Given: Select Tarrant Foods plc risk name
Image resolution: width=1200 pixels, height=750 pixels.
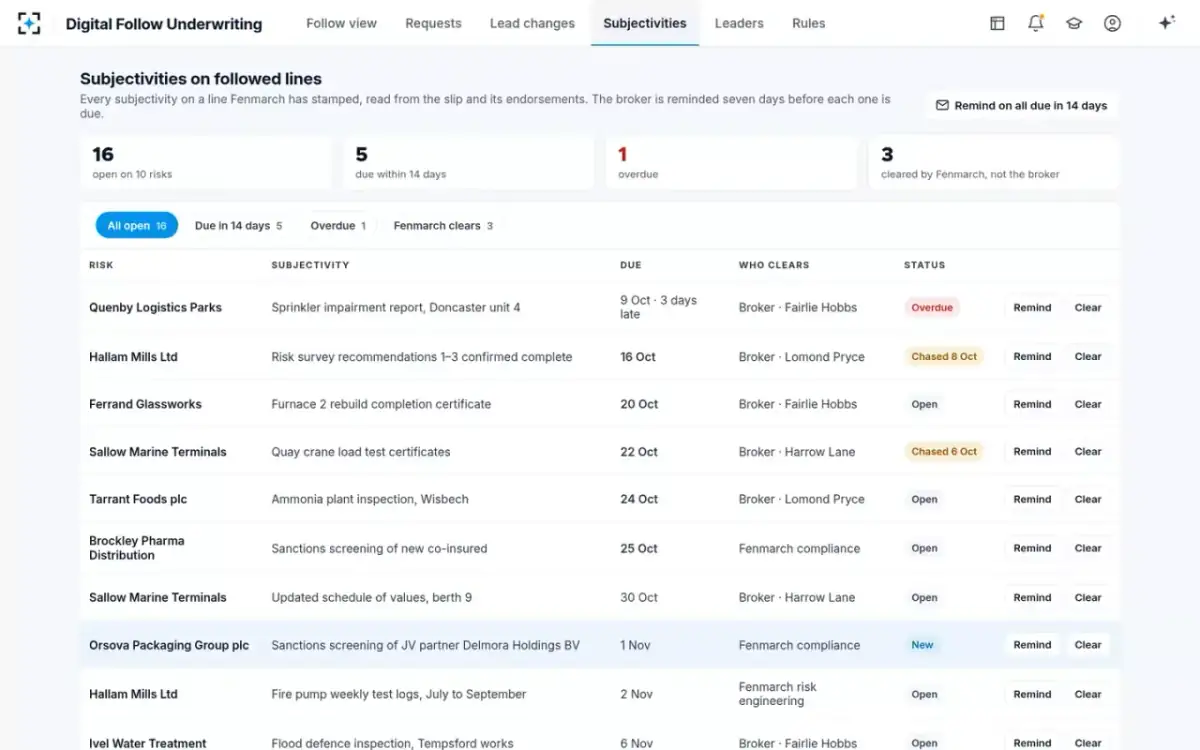Looking at the screenshot, I should (138, 500).
